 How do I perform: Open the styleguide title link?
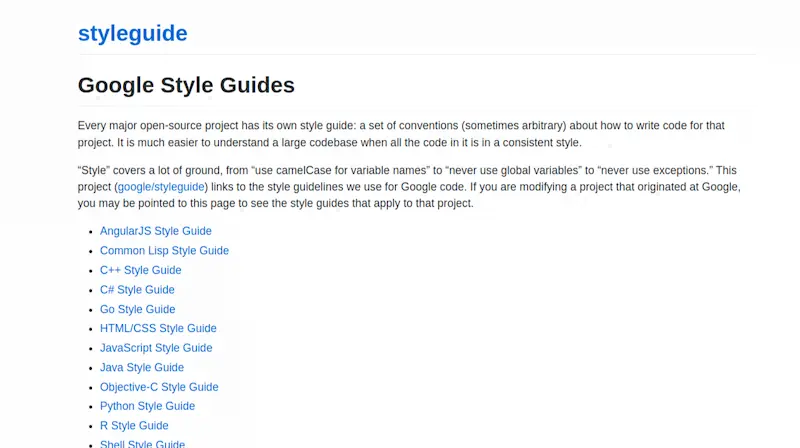pyautogui.click(x=133, y=34)
